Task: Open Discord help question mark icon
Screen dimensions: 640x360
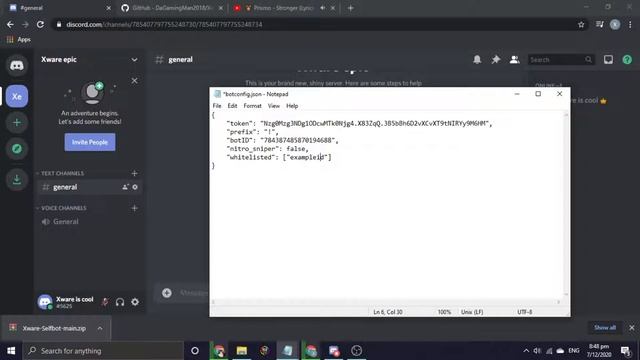Action: click(627, 60)
